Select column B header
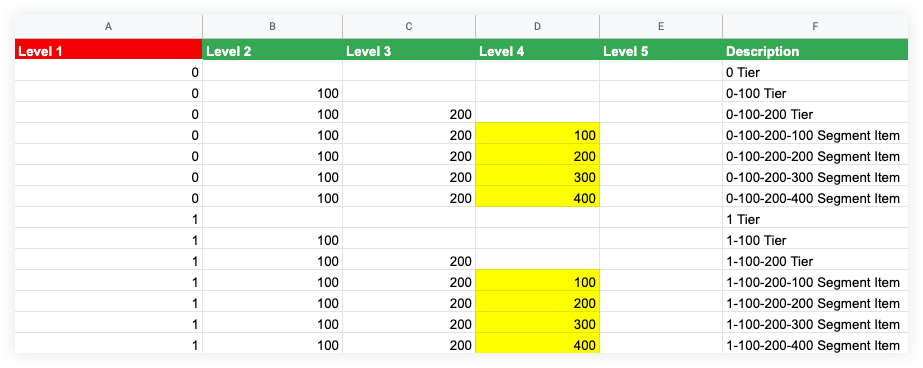This screenshot has height=368, width=923. coord(273,26)
